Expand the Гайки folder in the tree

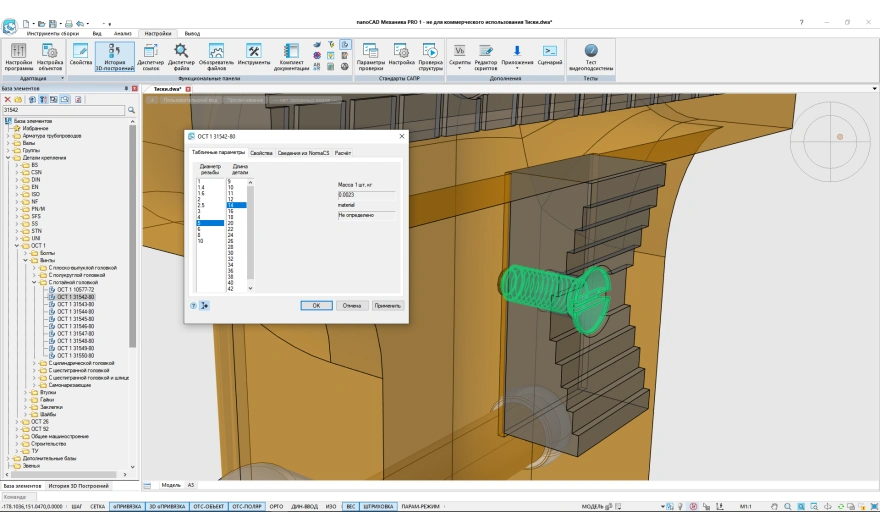pos(26,400)
